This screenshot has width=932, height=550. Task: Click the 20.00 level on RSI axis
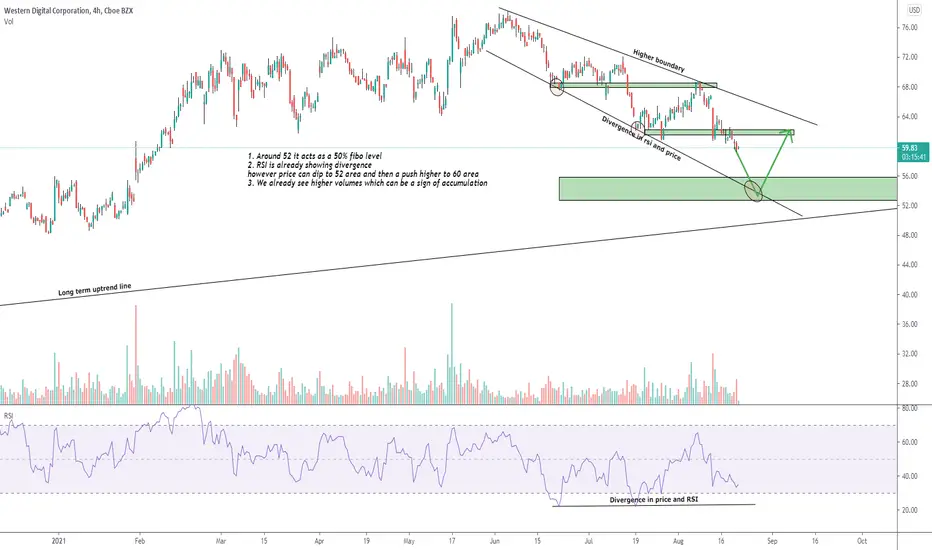[x=909, y=510]
